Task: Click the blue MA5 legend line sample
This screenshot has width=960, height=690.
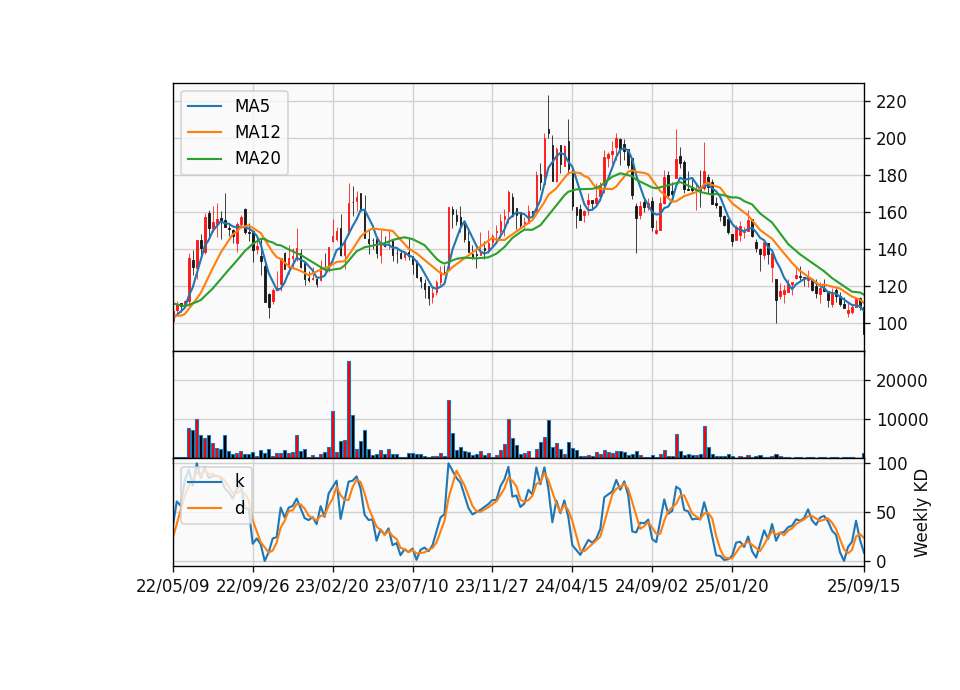Action: [x=204, y=106]
